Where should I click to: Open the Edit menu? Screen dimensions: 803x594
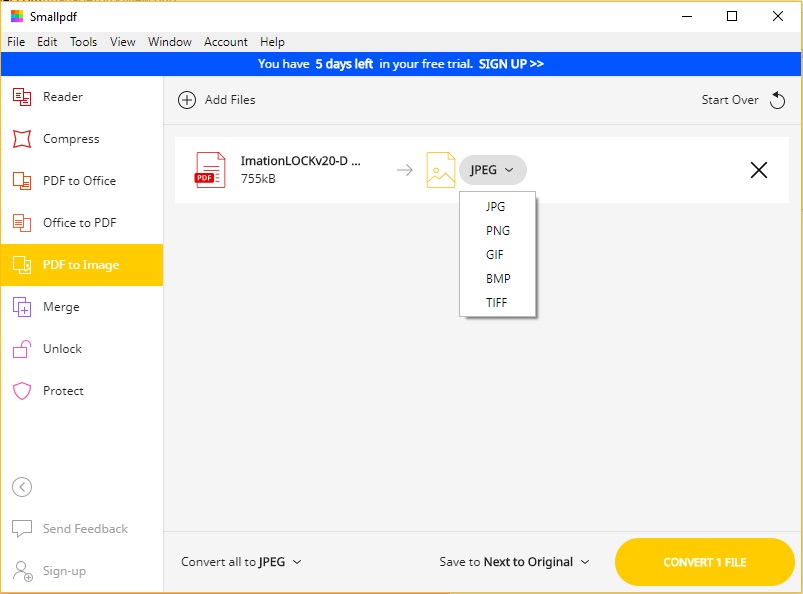47,42
